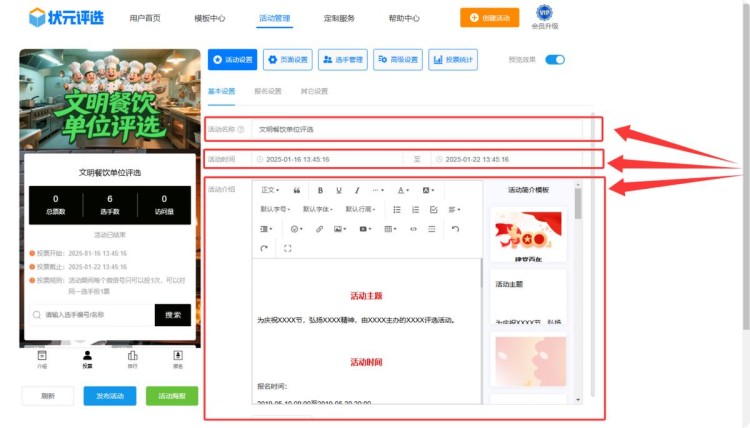Switch to the 报名设置 tab
Image resolution: width=750 pixels, height=428 pixels.
coord(267,91)
